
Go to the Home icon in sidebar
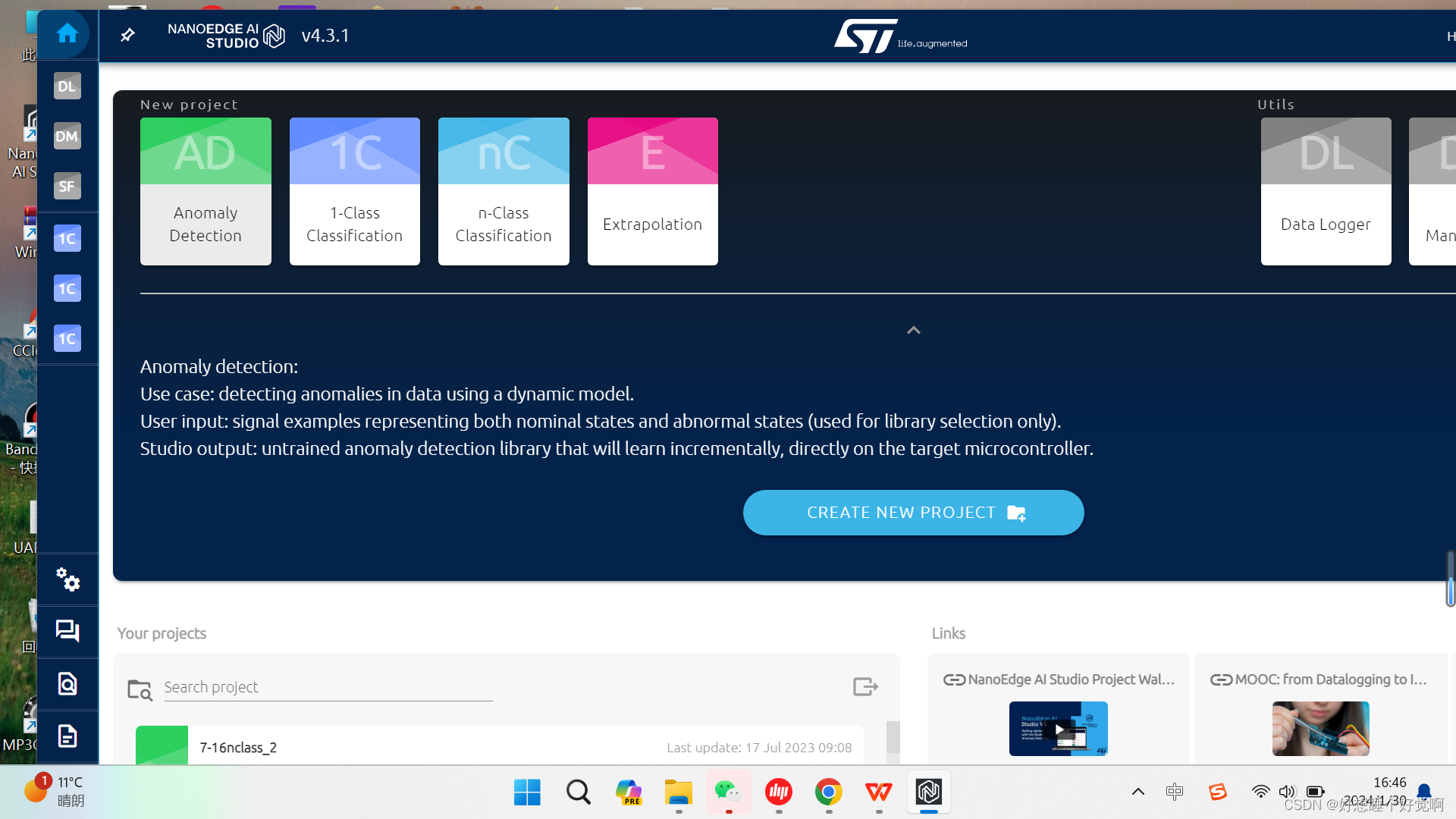(67, 34)
